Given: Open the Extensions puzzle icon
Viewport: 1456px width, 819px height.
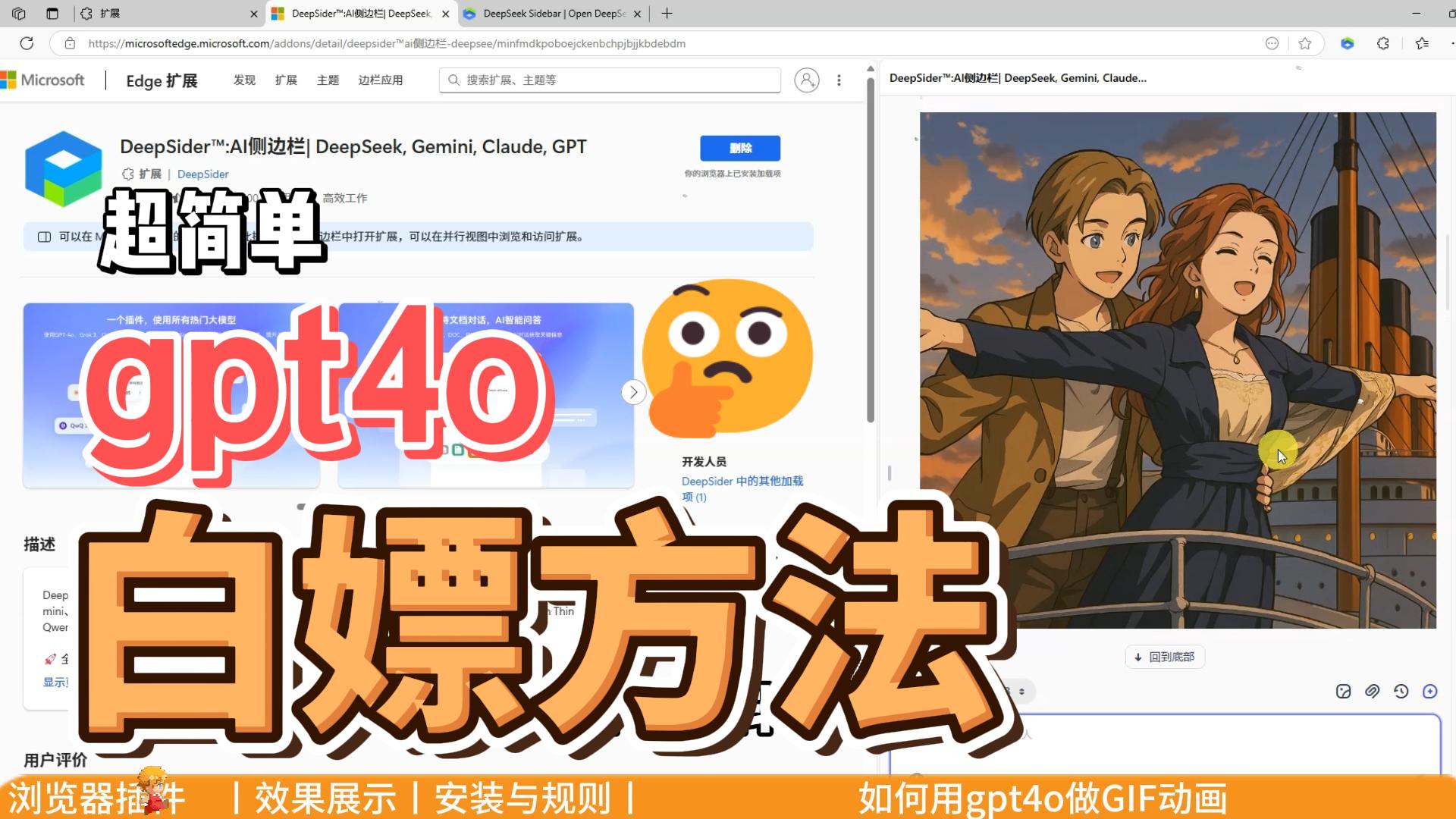Looking at the screenshot, I should point(1383,43).
